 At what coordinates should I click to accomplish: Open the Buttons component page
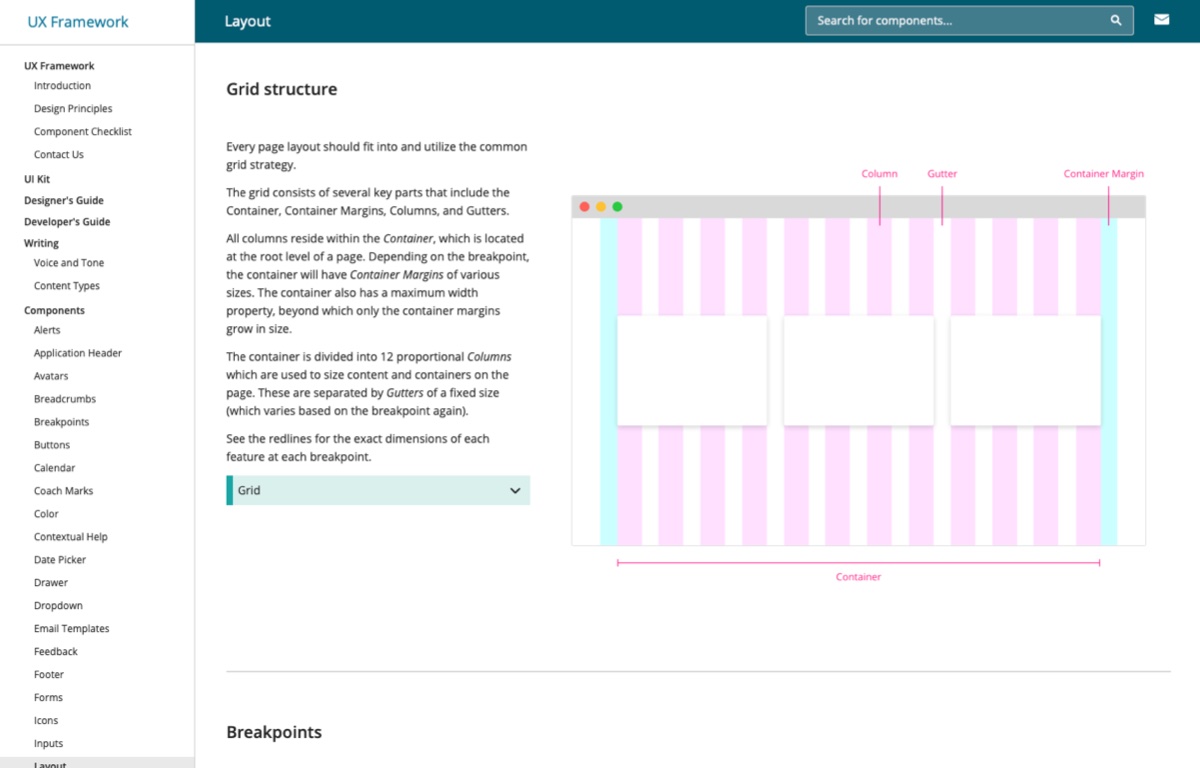click(x=52, y=445)
